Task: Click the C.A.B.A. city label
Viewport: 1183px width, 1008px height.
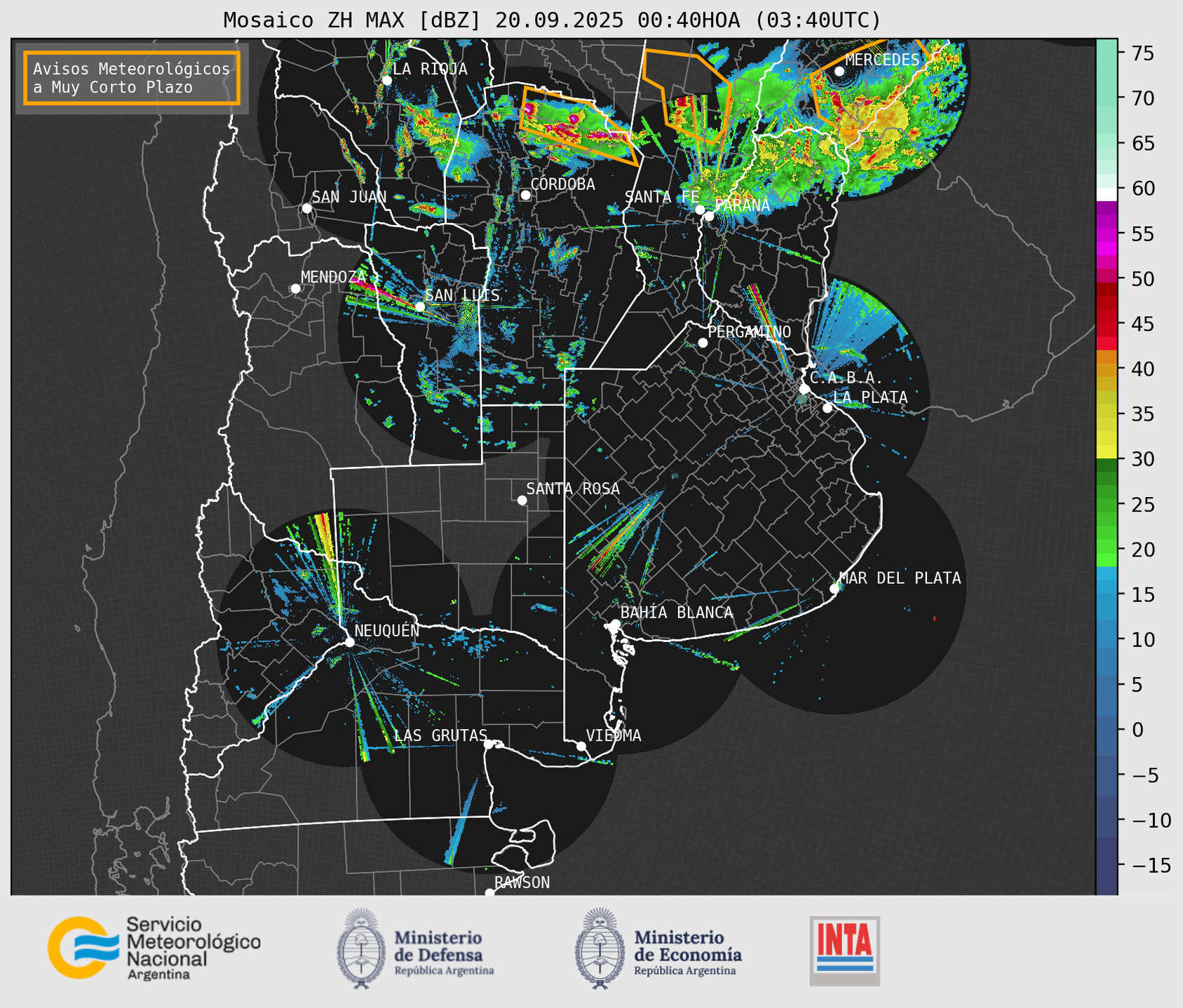Action: click(846, 378)
